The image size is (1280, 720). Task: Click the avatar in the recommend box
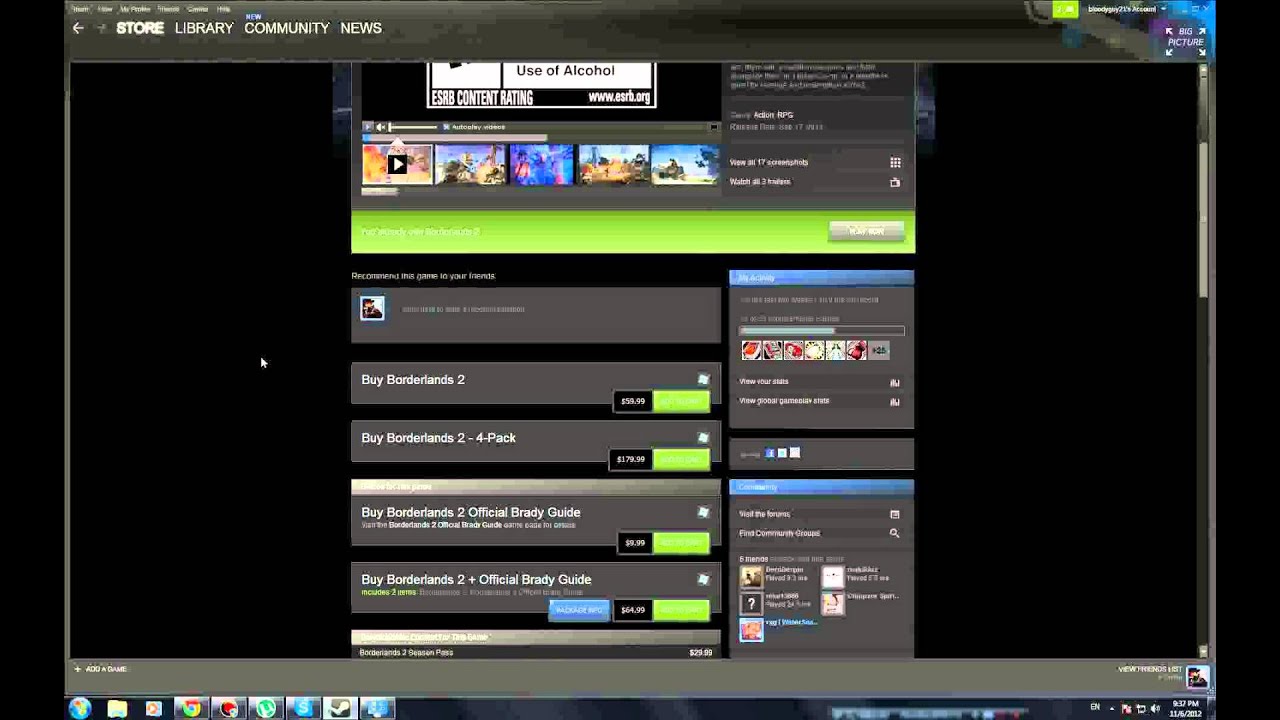[x=372, y=308]
